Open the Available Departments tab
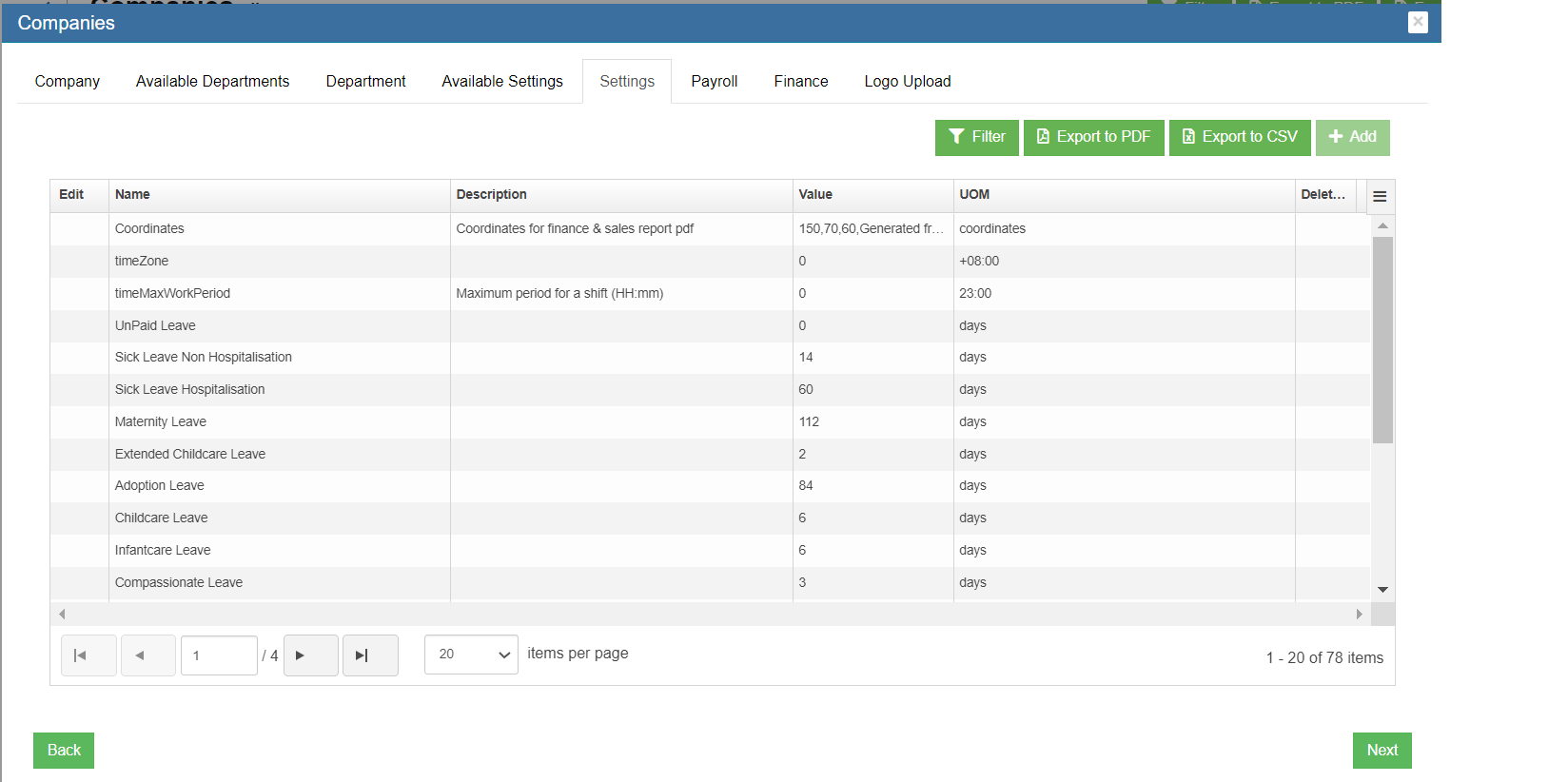The height and width of the screenshot is (782, 1568). [212, 82]
